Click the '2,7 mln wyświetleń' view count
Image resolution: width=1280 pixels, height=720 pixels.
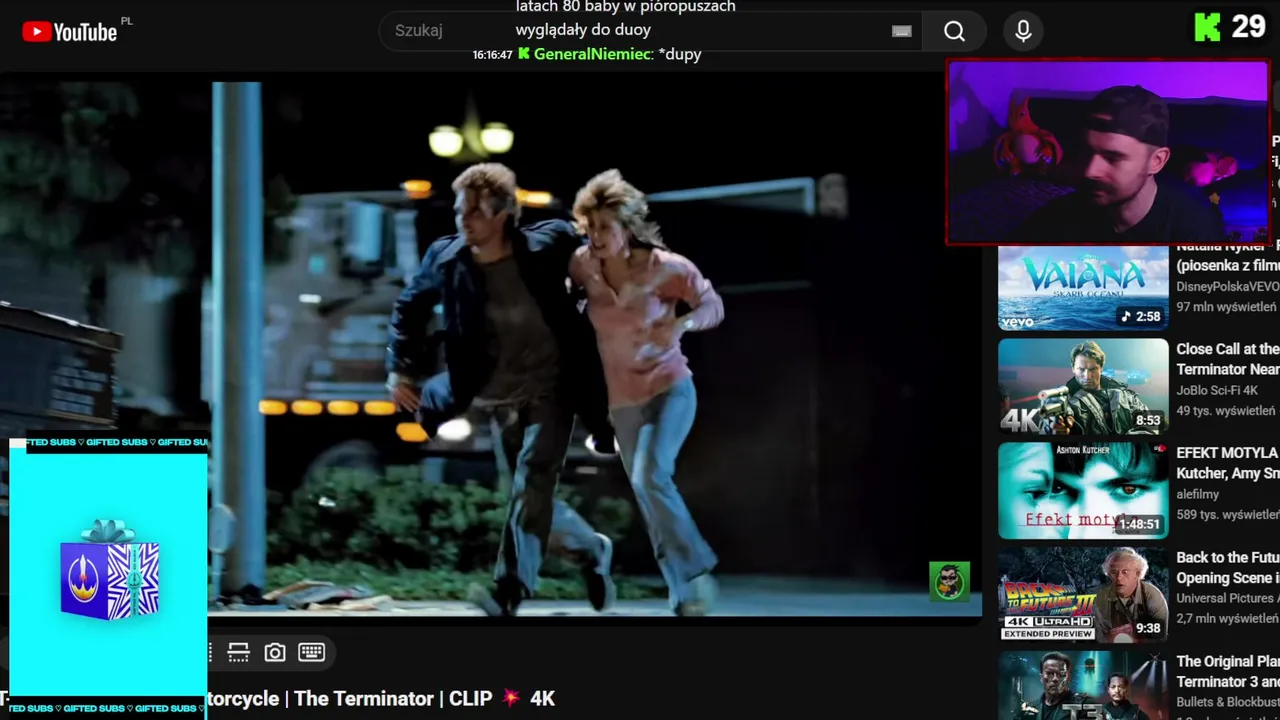tap(1228, 619)
